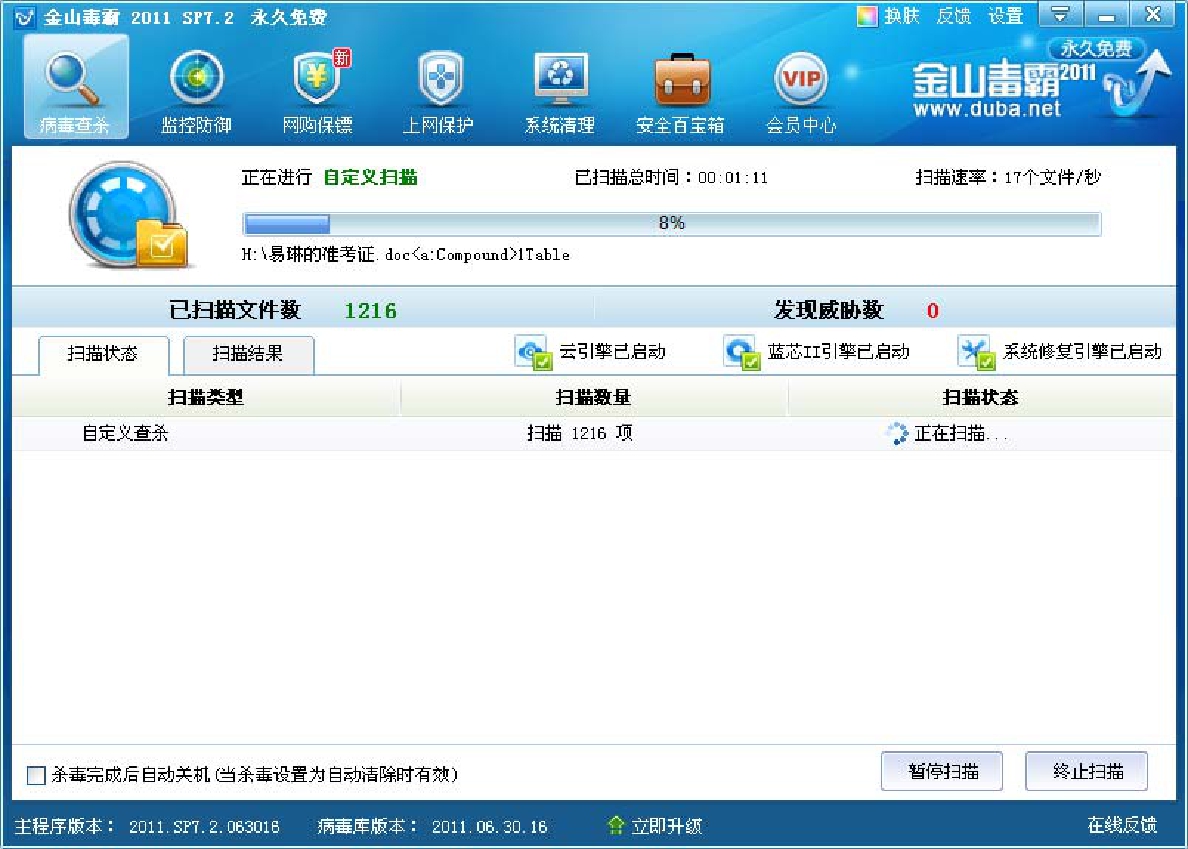The image size is (1188, 849).
Task: Click the 终止扫描 stop scan button
Action: (x=1086, y=771)
